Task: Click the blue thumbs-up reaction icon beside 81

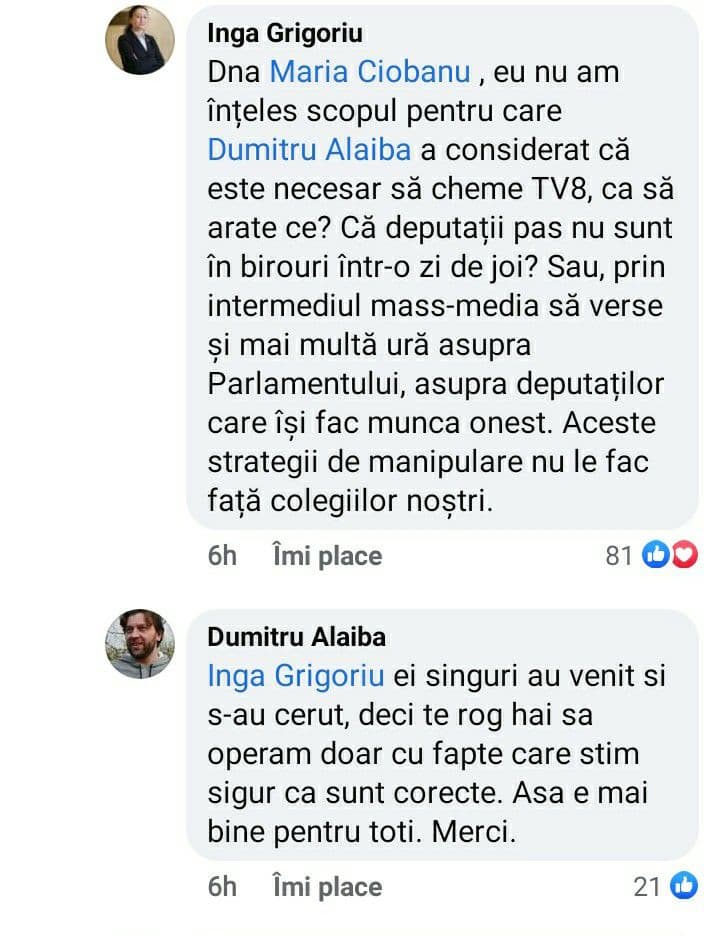Action: click(x=656, y=555)
